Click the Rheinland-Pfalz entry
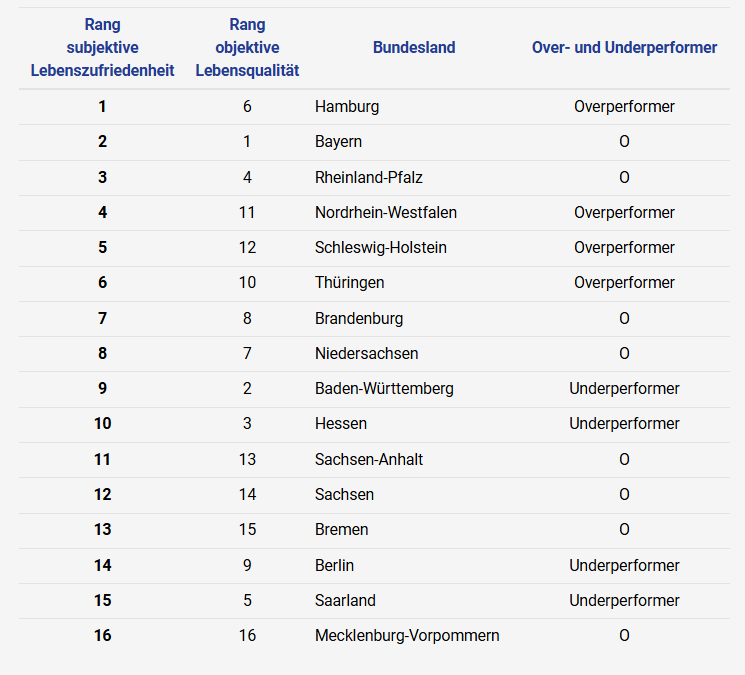745x675 pixels. (x=369, y=177)
